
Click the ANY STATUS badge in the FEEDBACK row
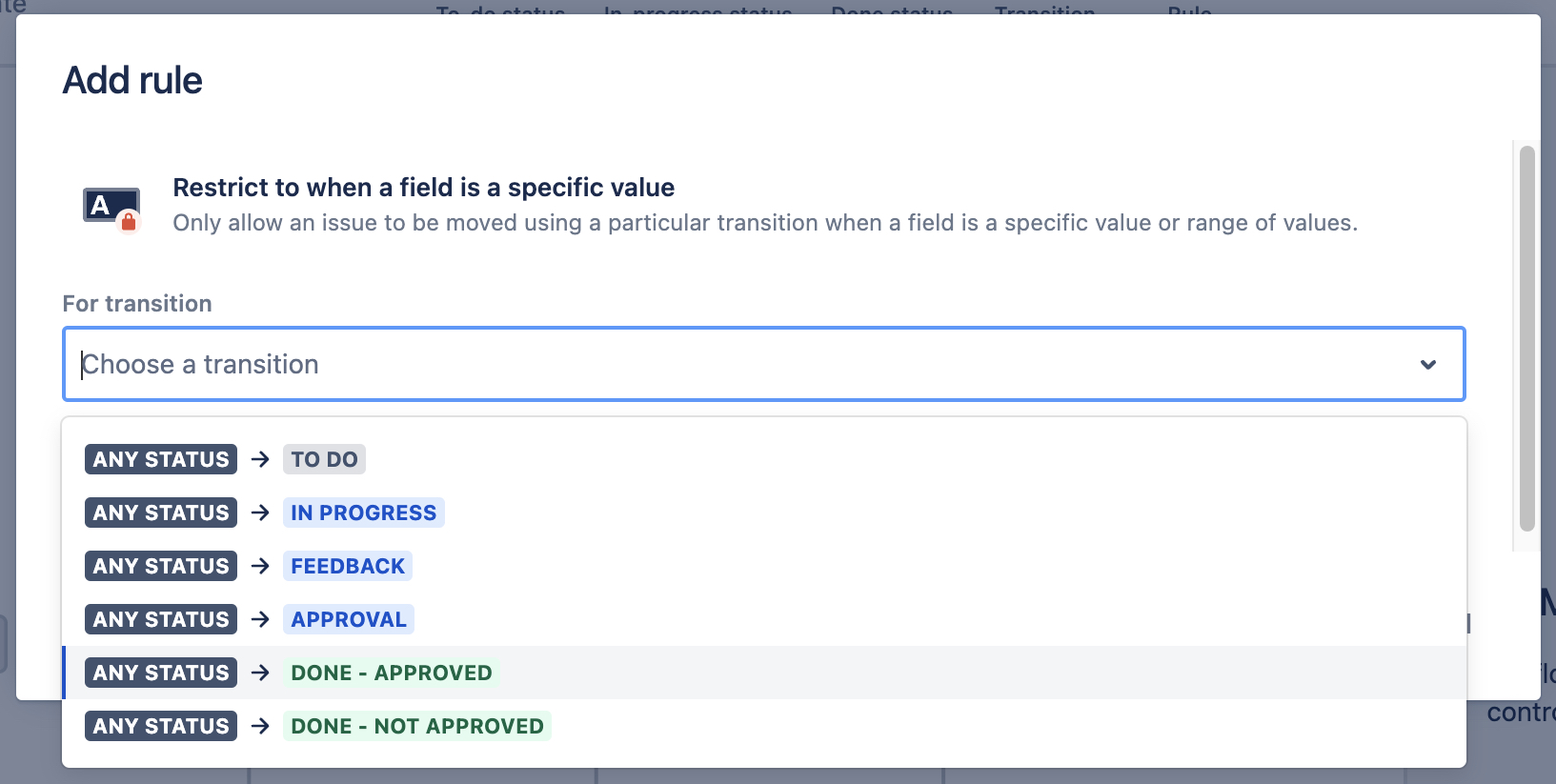161,566
